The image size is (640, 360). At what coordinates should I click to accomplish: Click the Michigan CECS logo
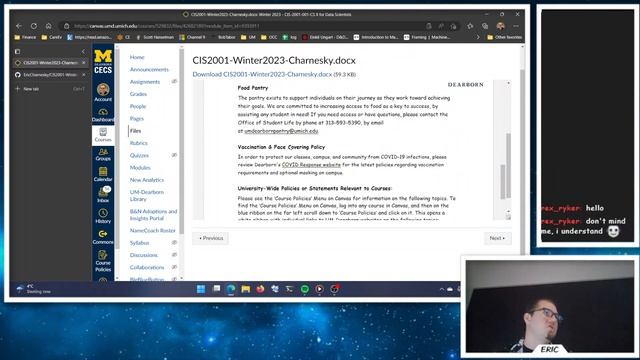(x=103, y=61)
